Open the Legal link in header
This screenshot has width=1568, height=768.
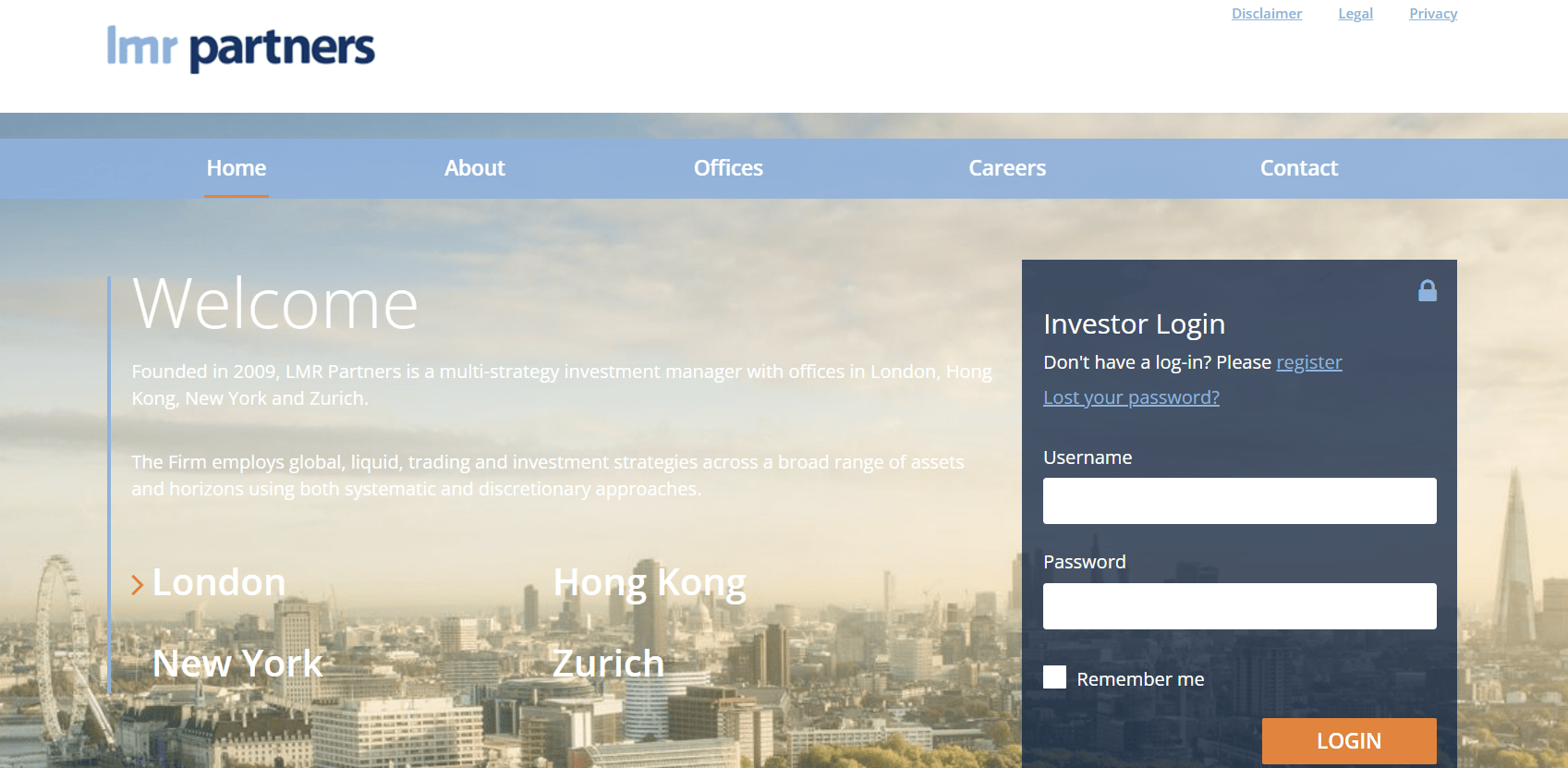(1355, 14)
